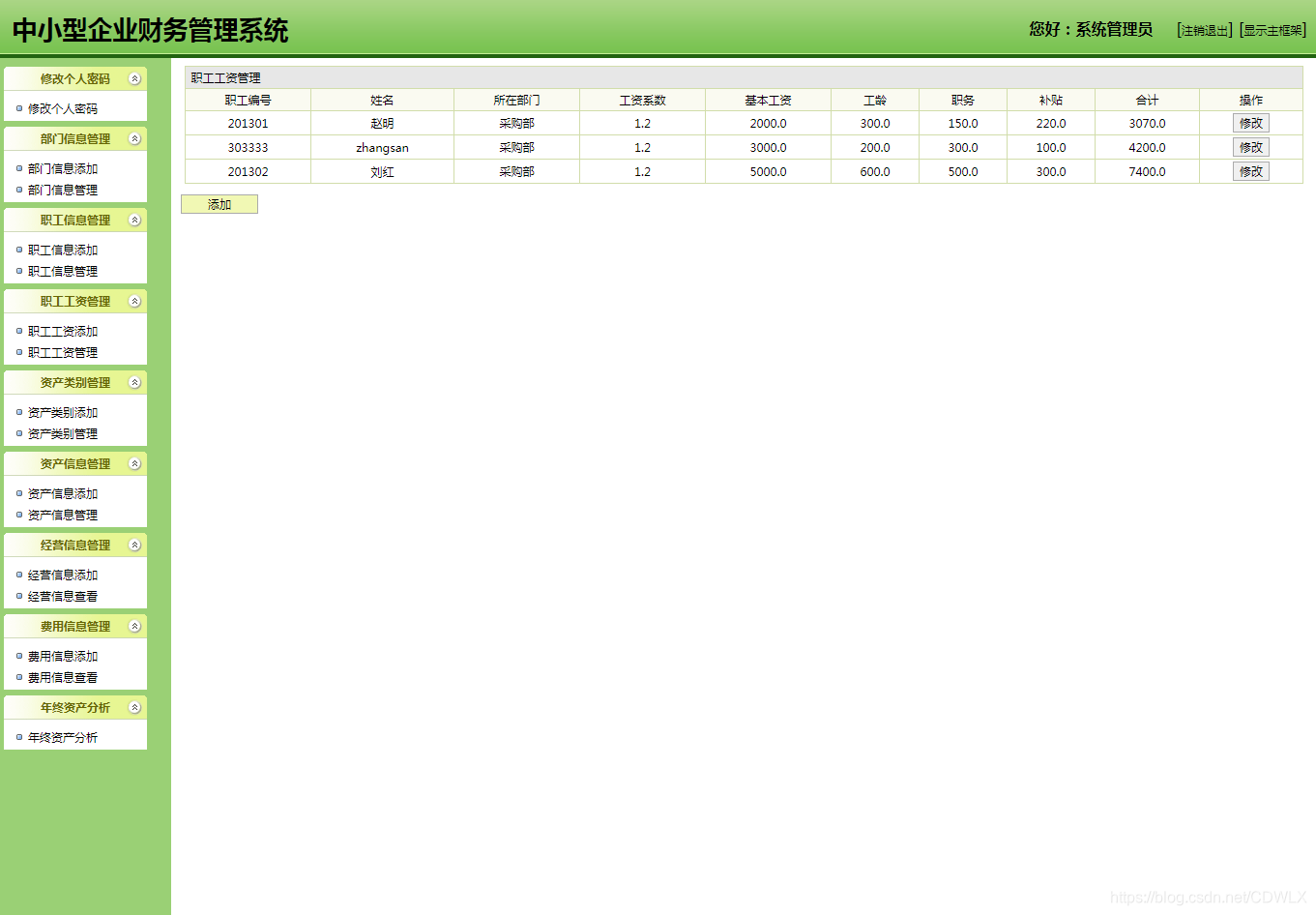Image resolution: width=1316 pixels, height=915 pixels.
Task: Select total cell 4200.0
Action: pos(1147,148)
